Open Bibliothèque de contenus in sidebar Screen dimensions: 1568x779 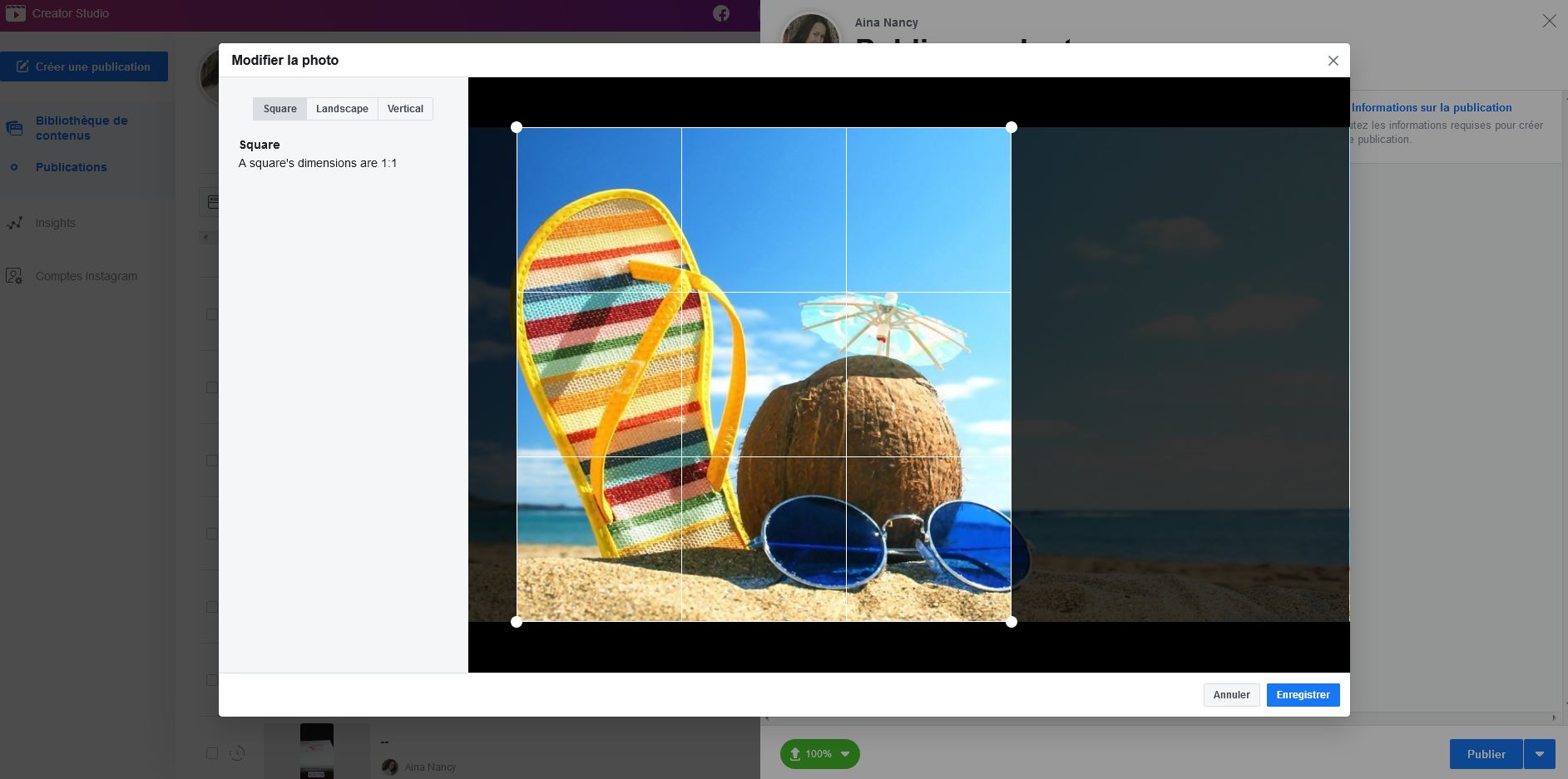[82, 128]
